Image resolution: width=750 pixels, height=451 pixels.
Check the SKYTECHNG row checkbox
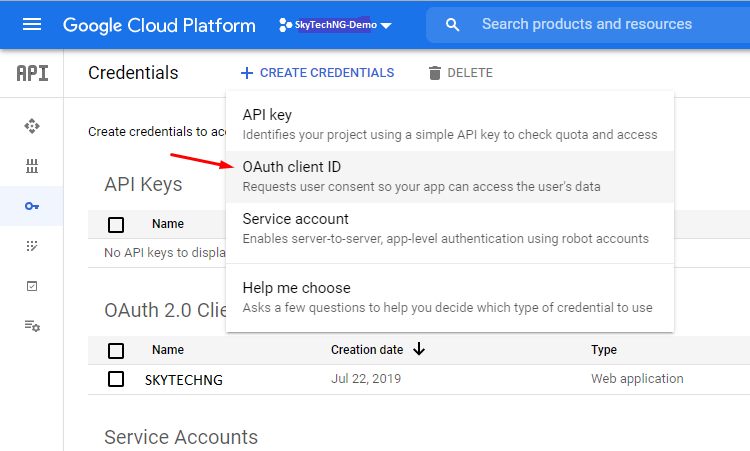116,379
